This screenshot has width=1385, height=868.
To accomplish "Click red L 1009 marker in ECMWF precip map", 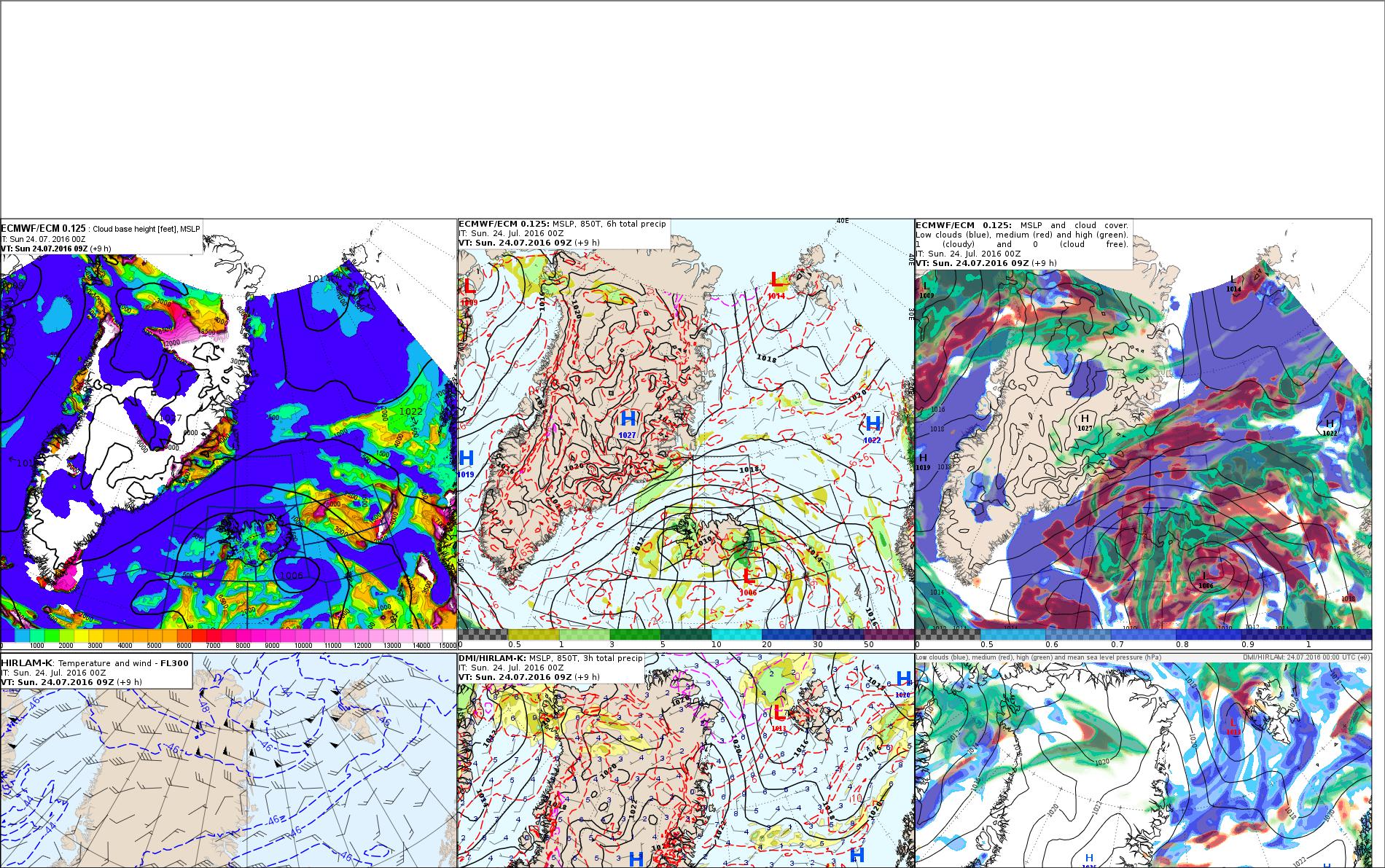I will 469,292.
